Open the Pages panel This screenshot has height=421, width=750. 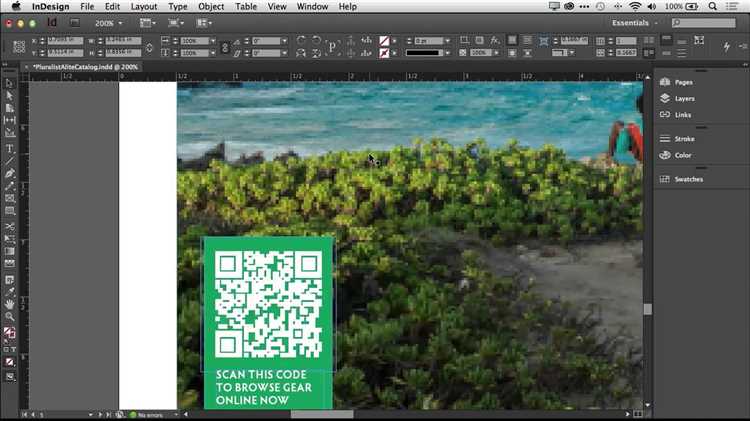point(676,82)
